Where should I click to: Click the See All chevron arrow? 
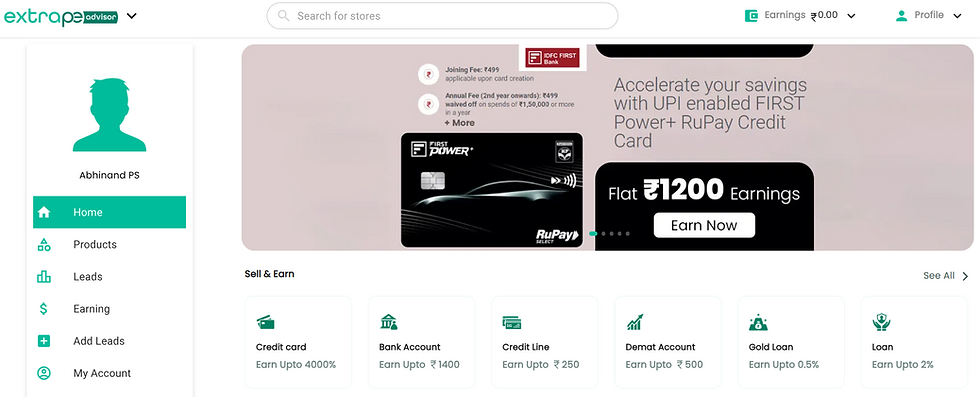[x=965, y=276]
